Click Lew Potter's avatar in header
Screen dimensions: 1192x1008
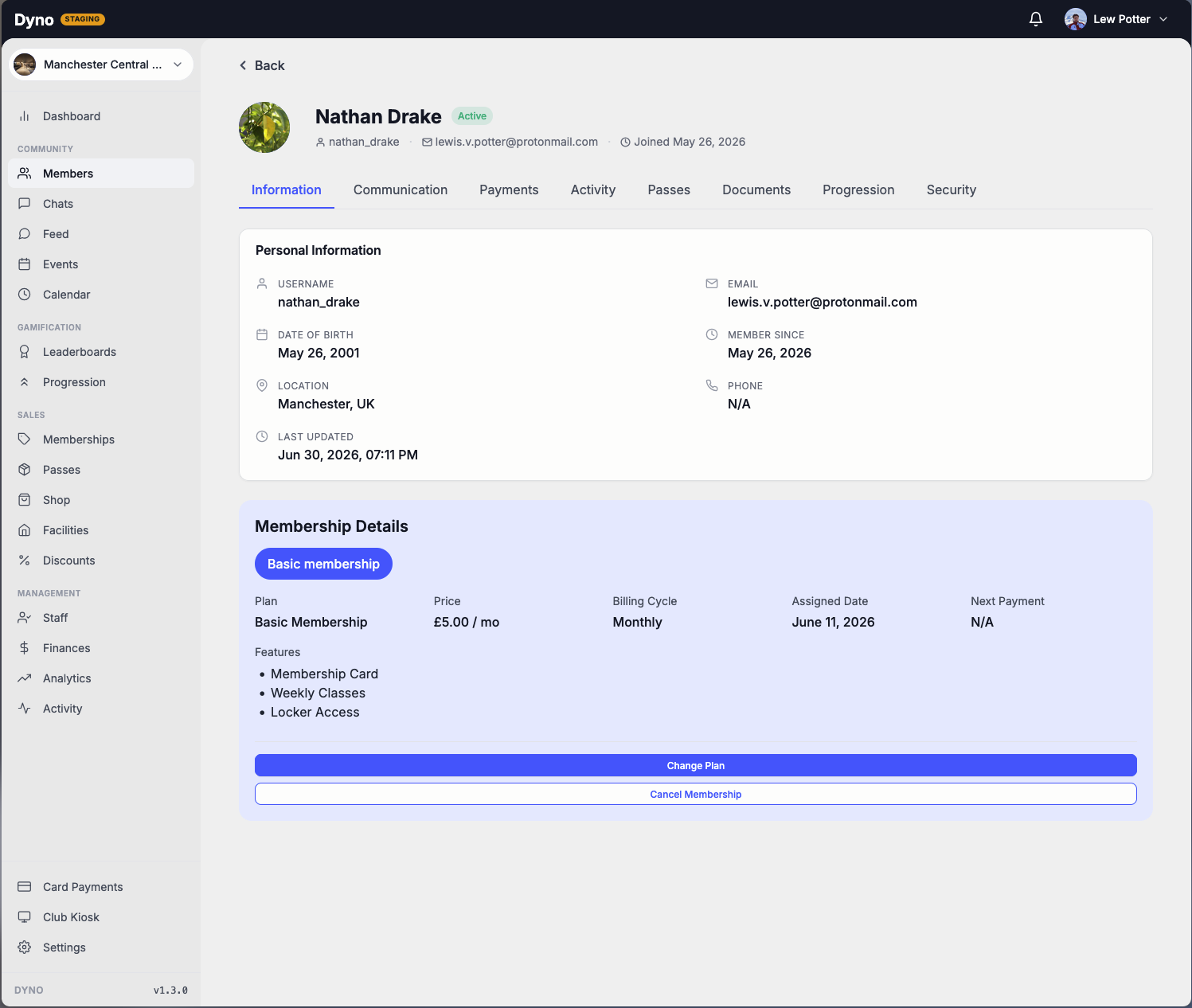click(x=1076, y=19)
